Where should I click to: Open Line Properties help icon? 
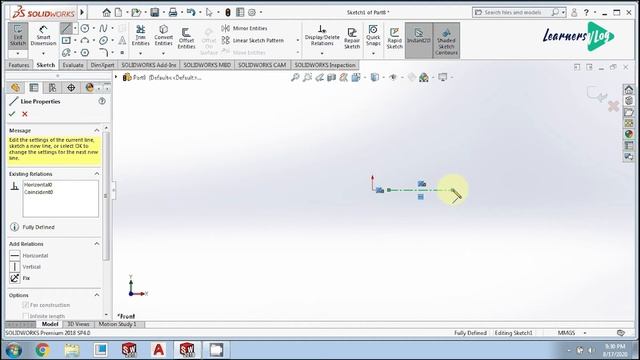pos(102,101)
